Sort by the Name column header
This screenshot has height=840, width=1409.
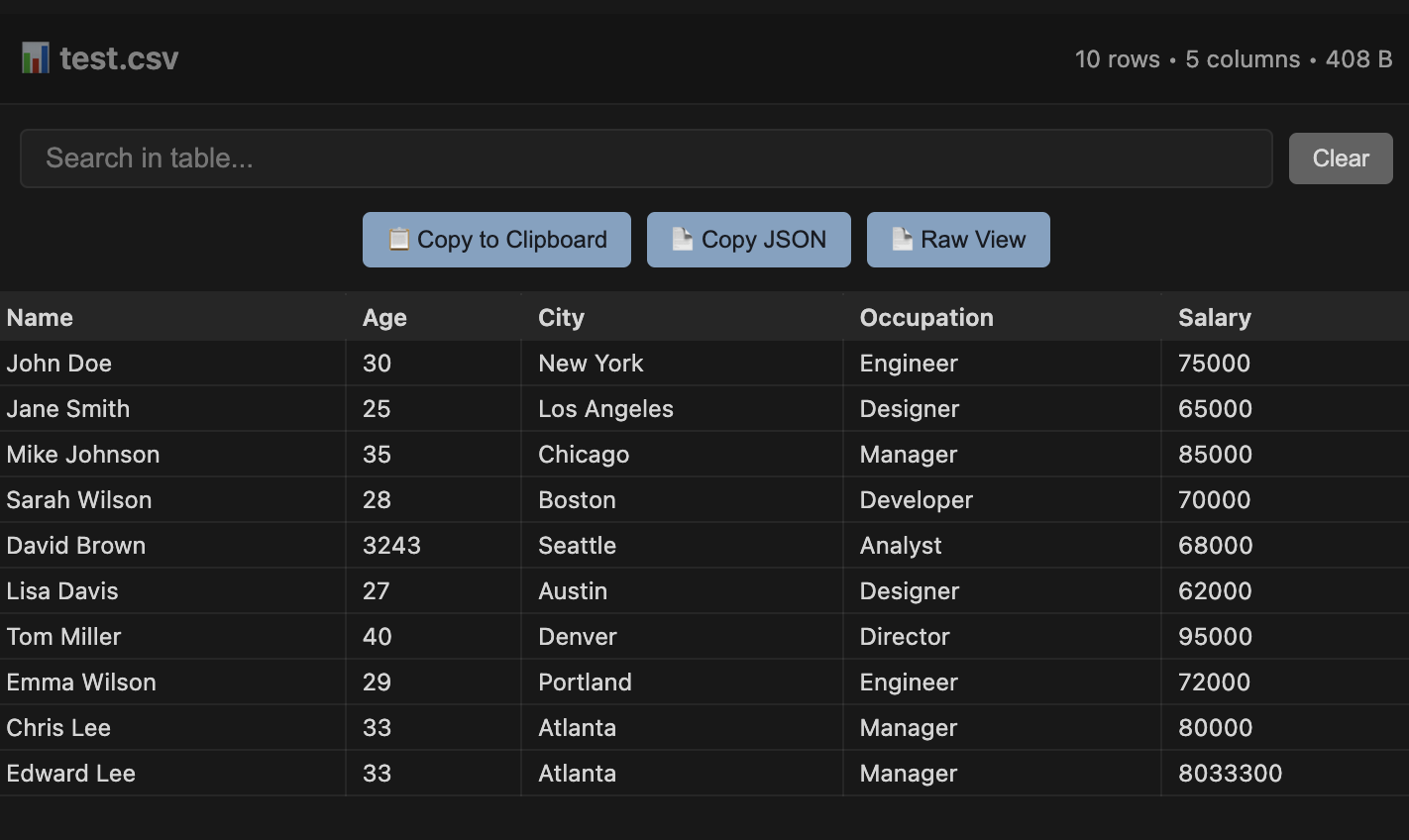pyautogui.click(x=40, y=318)
